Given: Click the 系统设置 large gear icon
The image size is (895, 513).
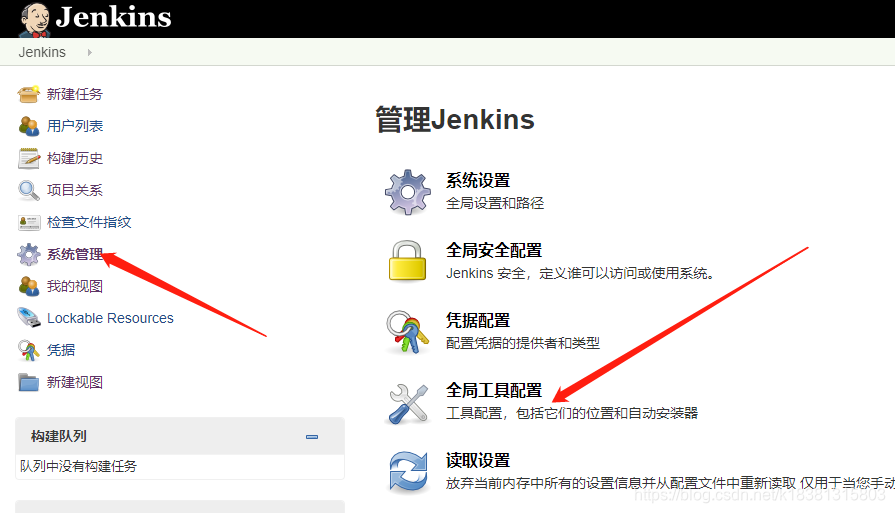Looking at the screenshot, I should pos(408,192).
